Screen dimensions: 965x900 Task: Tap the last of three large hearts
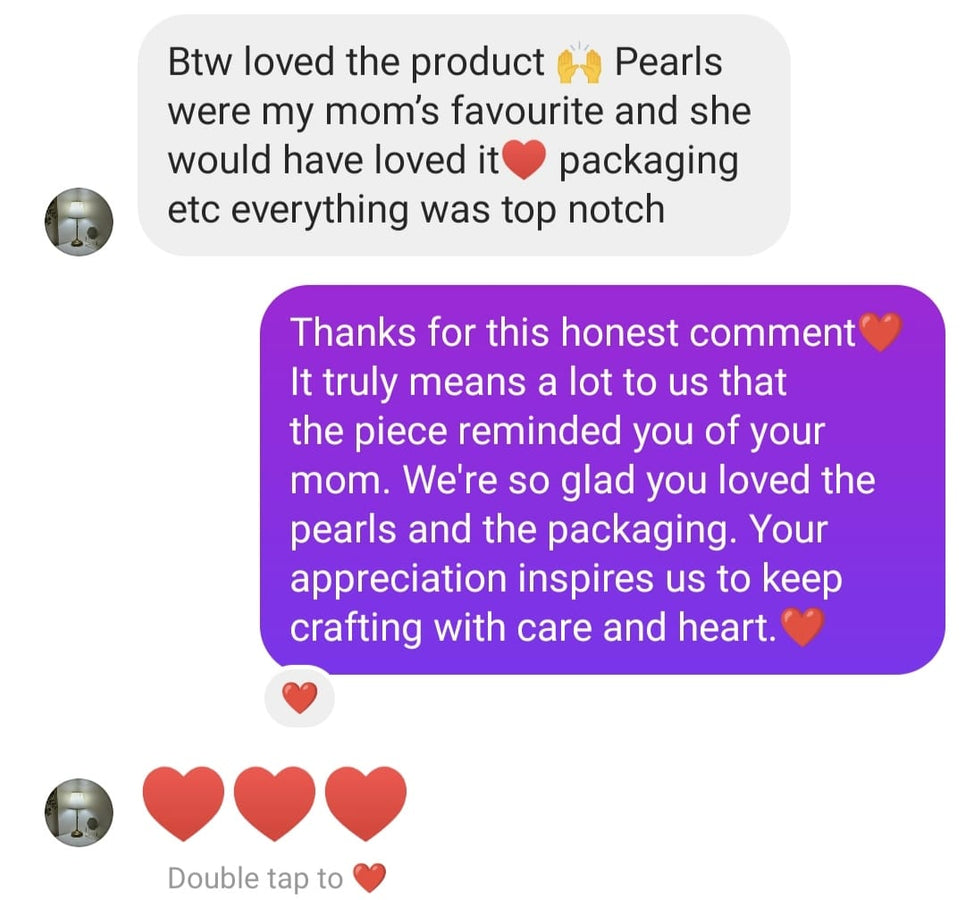366,803
